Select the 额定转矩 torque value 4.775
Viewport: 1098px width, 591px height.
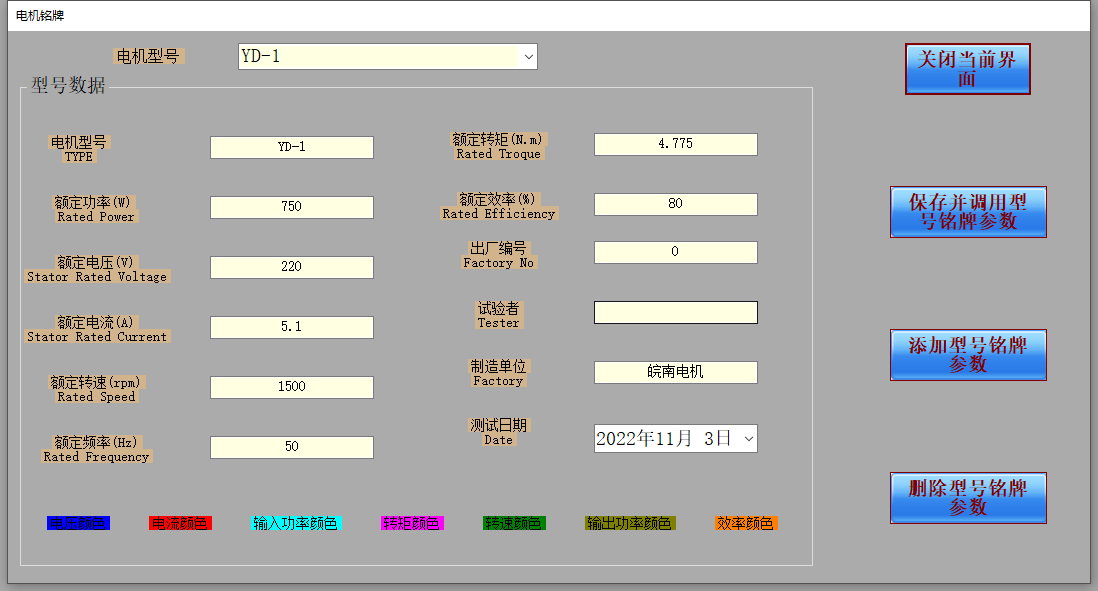pyautogui.click(x=675, y=144)
